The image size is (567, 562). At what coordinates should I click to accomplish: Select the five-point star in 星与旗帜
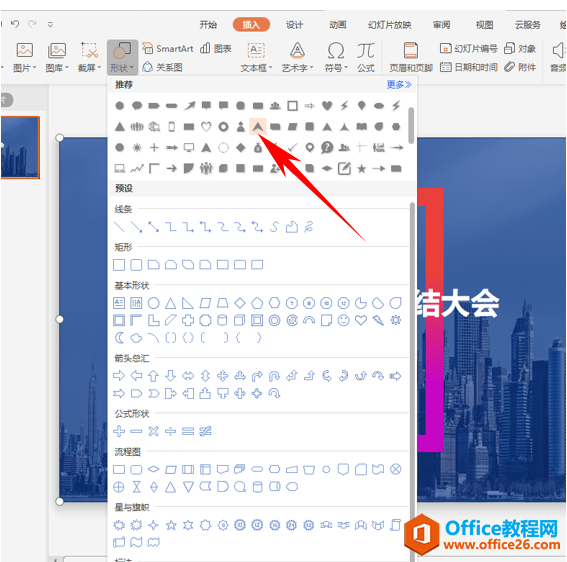click(171, 525)
